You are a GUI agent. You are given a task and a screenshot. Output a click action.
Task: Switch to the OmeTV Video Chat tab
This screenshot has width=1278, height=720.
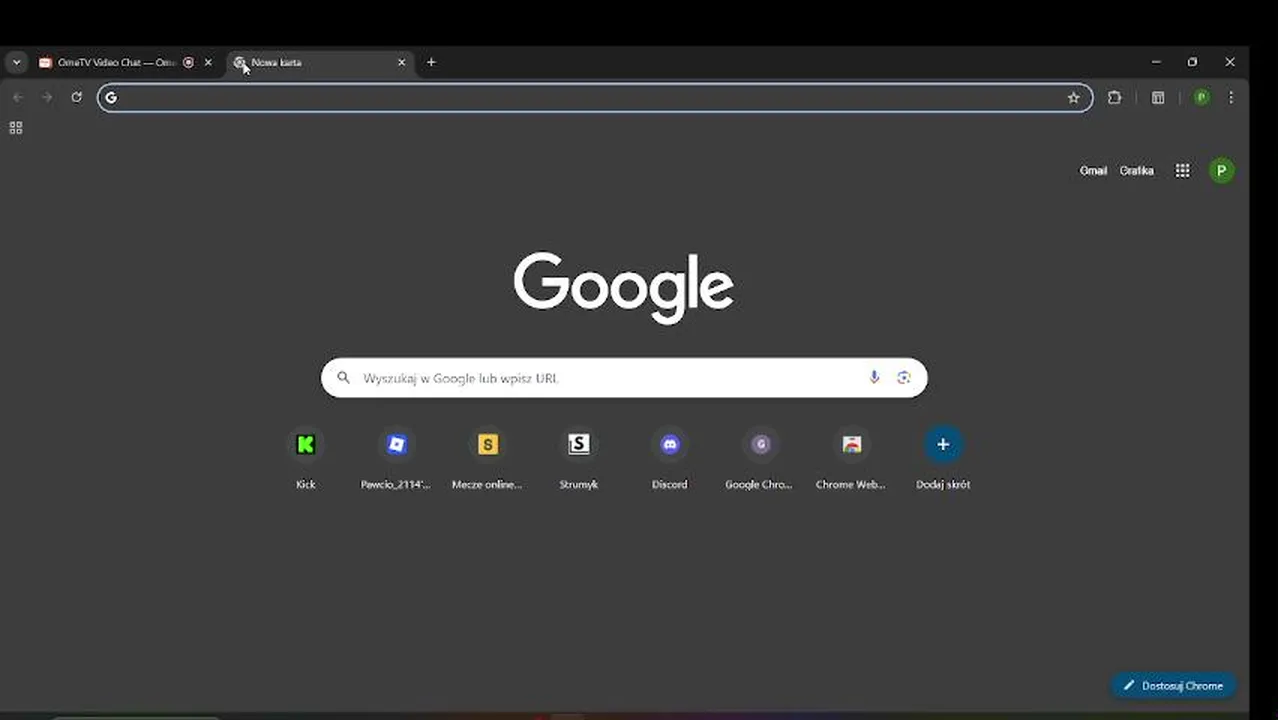(x=116, y=62)
